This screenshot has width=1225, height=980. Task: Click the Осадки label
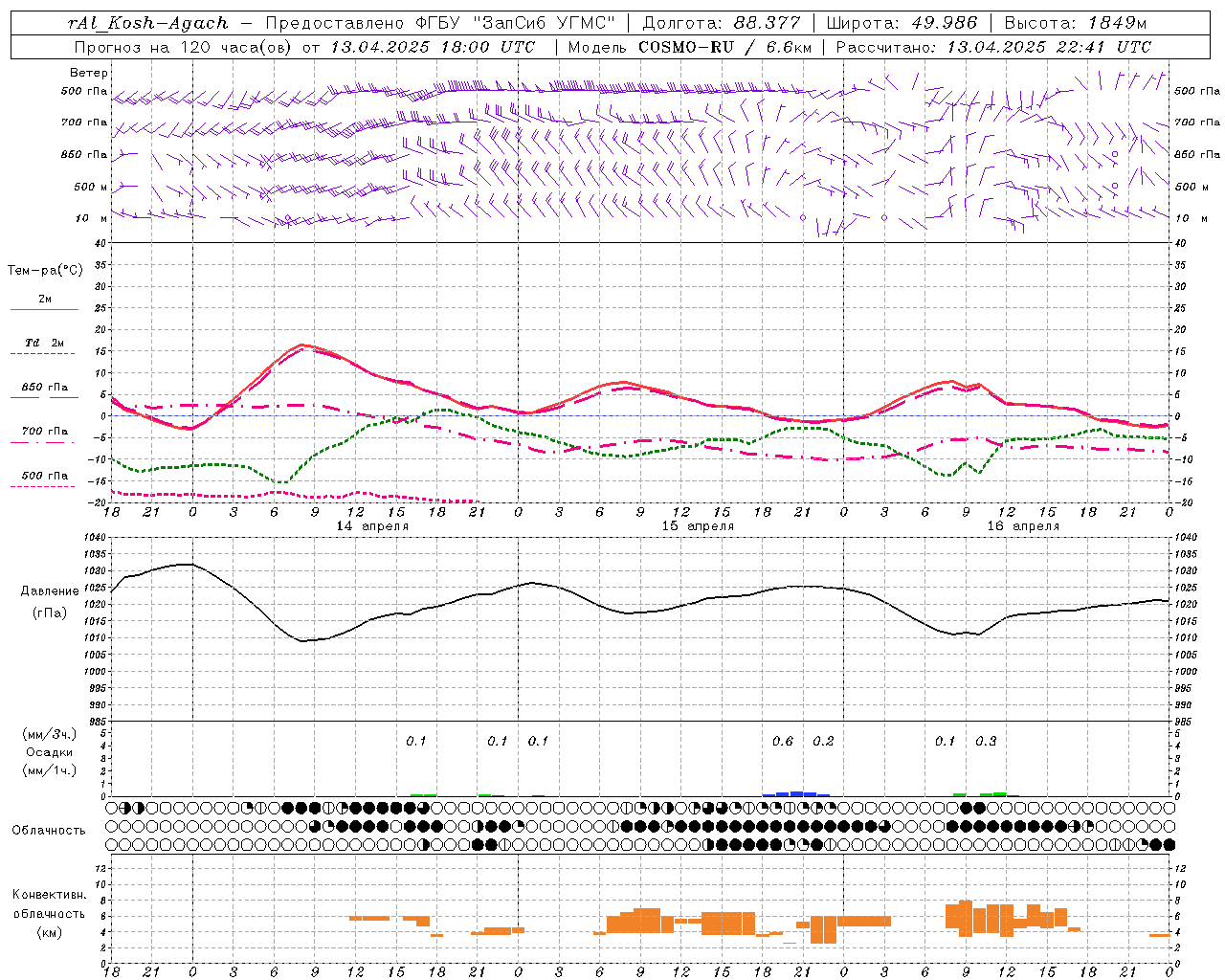pos(50,752)
